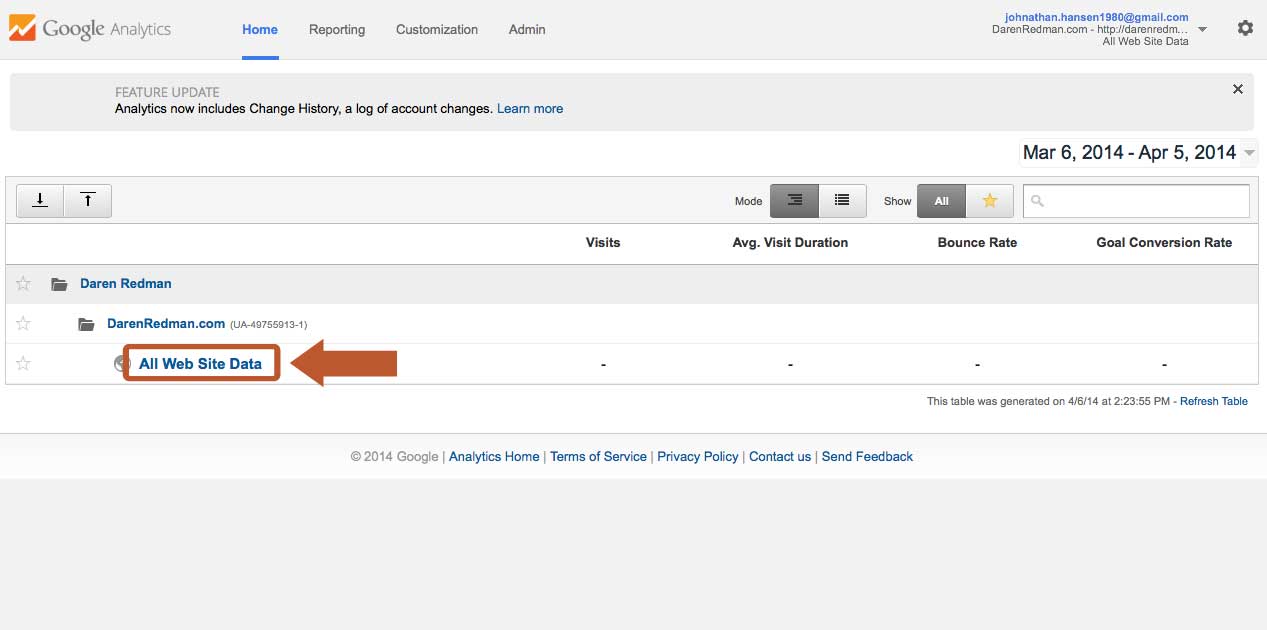The height and width of the screenshot is (630, 1267).
Task: Open the Privacy Policy link
Action: pyautogui.click(x=698, y=456)
